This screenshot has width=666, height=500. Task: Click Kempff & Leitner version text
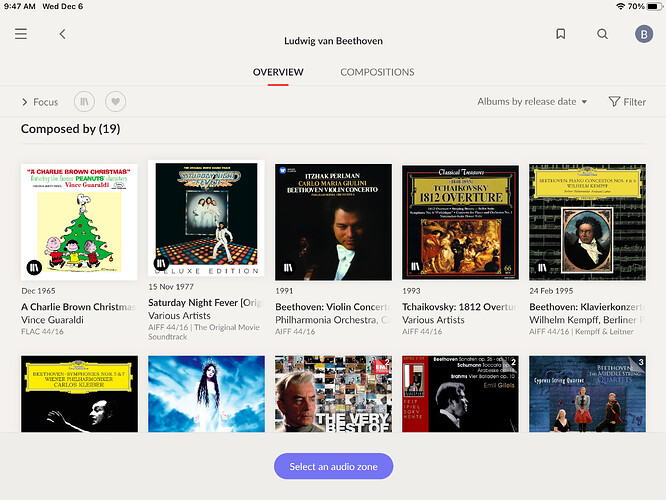click(x=604, y=331)
